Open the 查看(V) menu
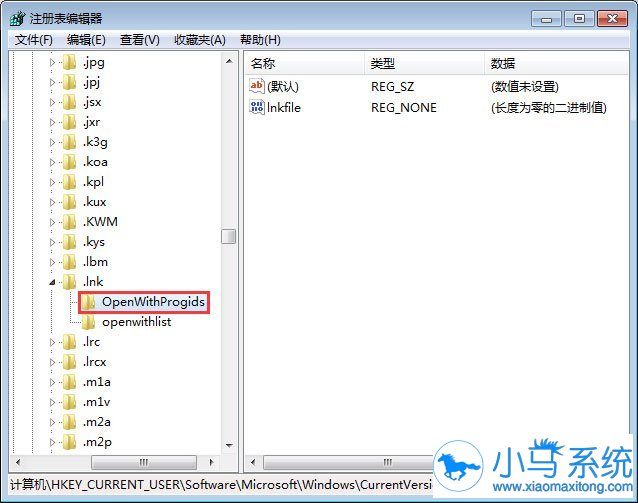 (x=140, y=40)
